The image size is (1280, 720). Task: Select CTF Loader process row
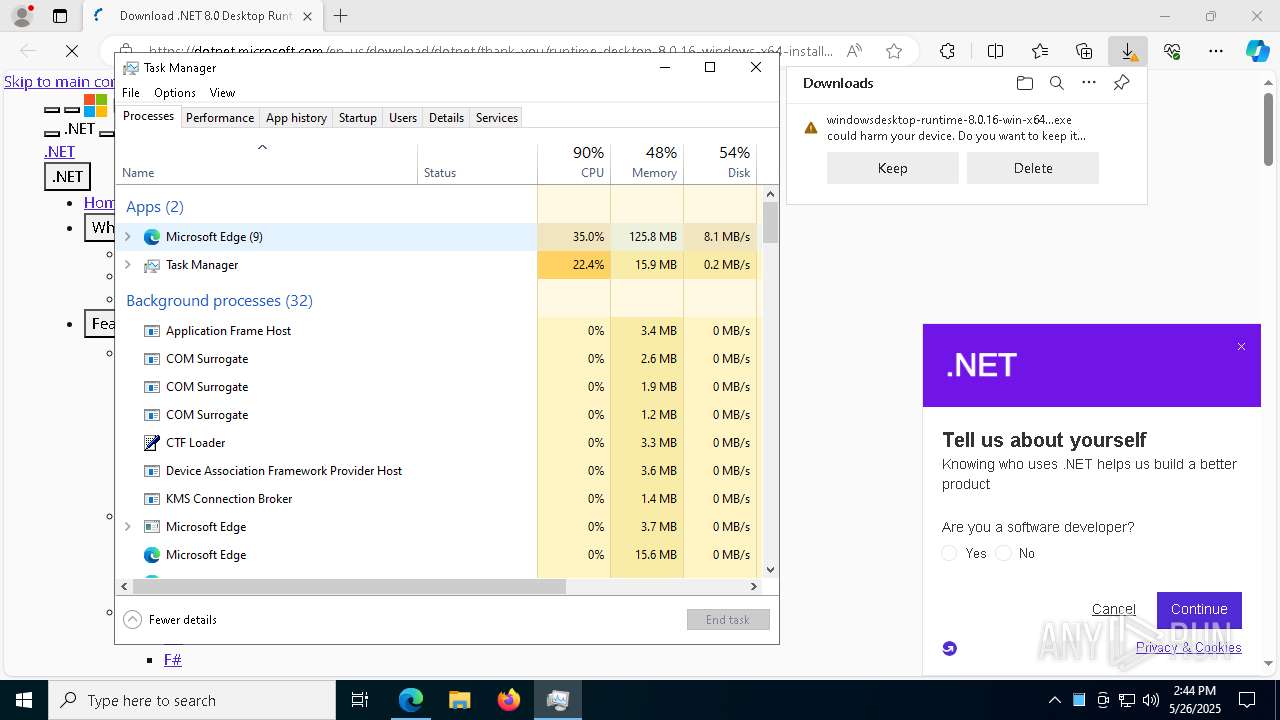437,443
